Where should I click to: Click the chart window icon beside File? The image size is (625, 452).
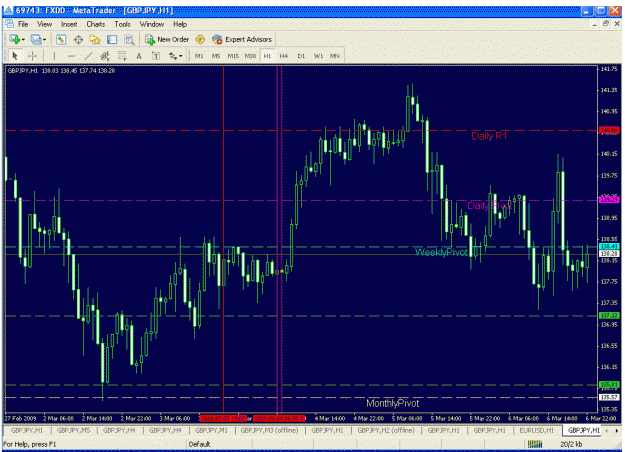tap(9, 24)
